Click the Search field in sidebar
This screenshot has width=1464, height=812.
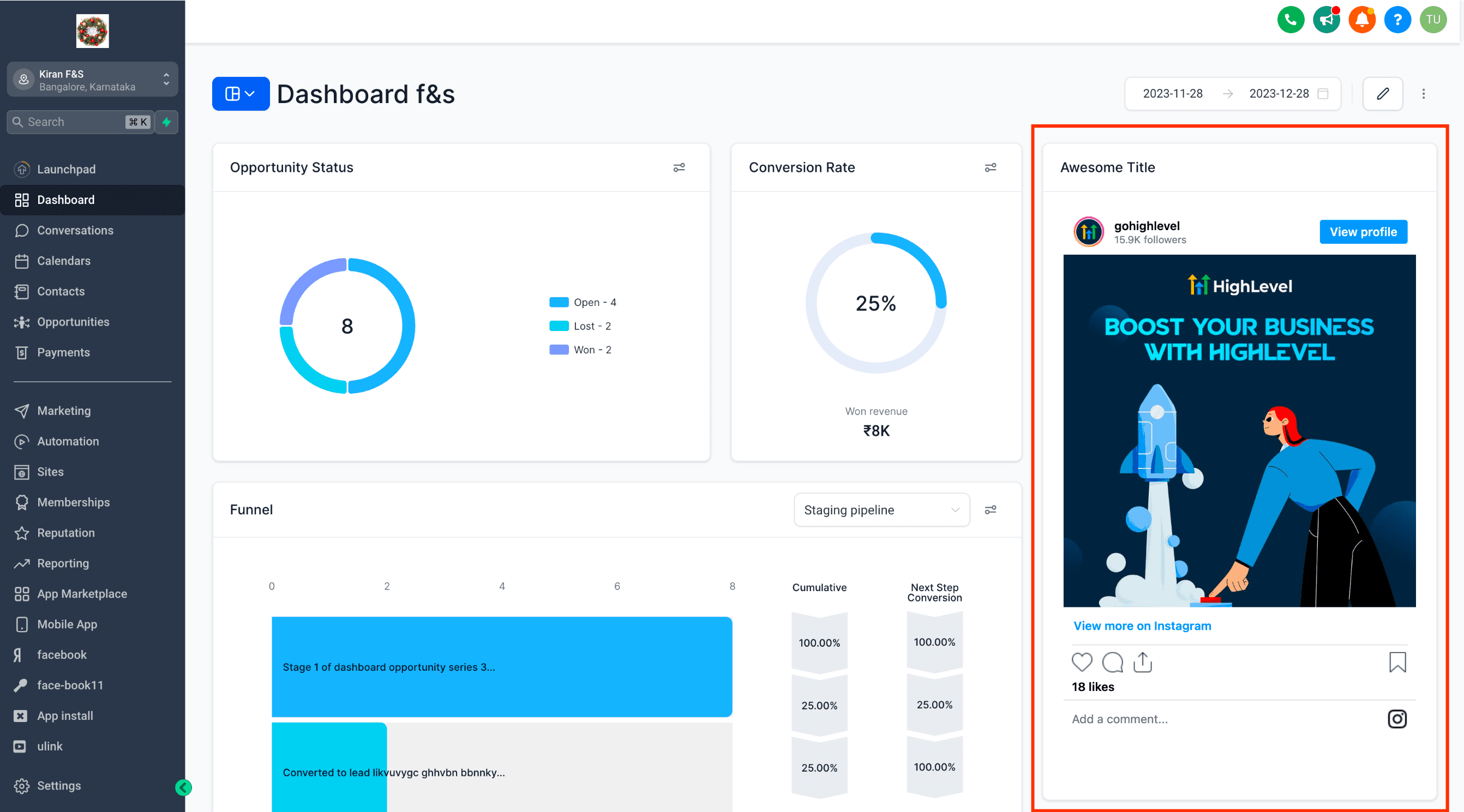81,122
